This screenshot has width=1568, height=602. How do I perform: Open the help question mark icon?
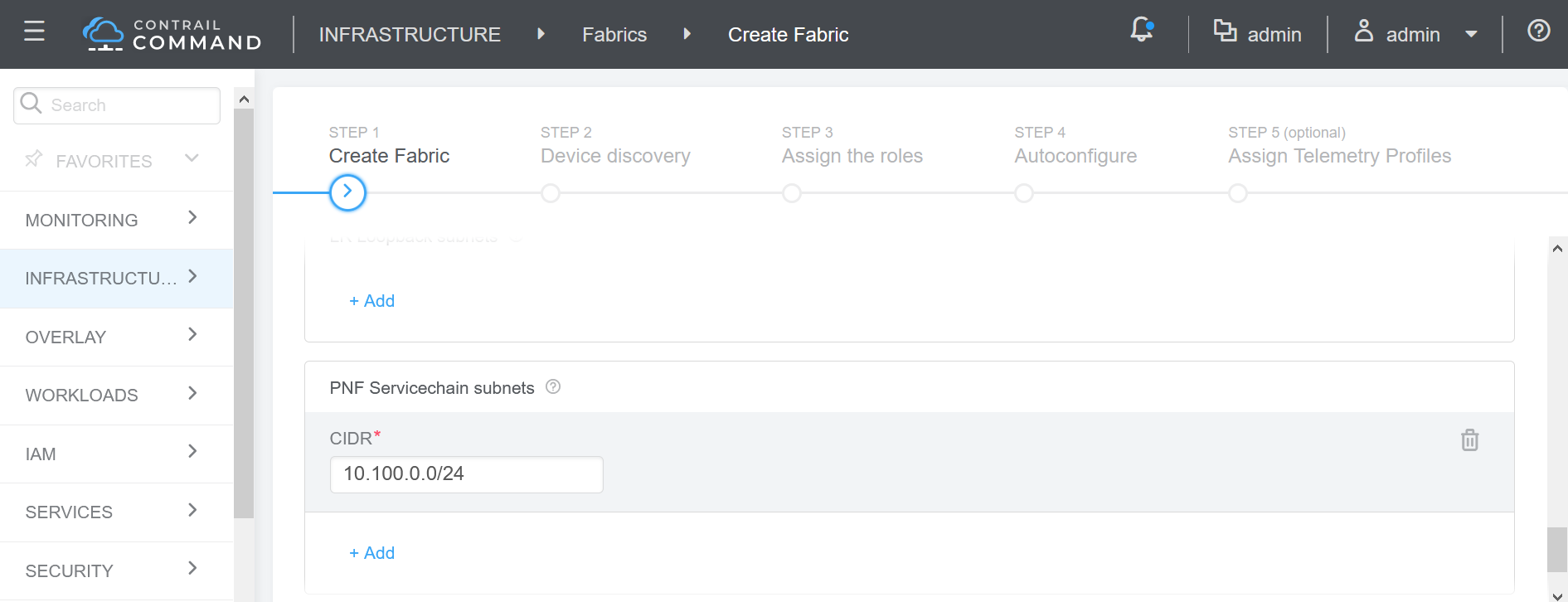(x=1538, y=32)
